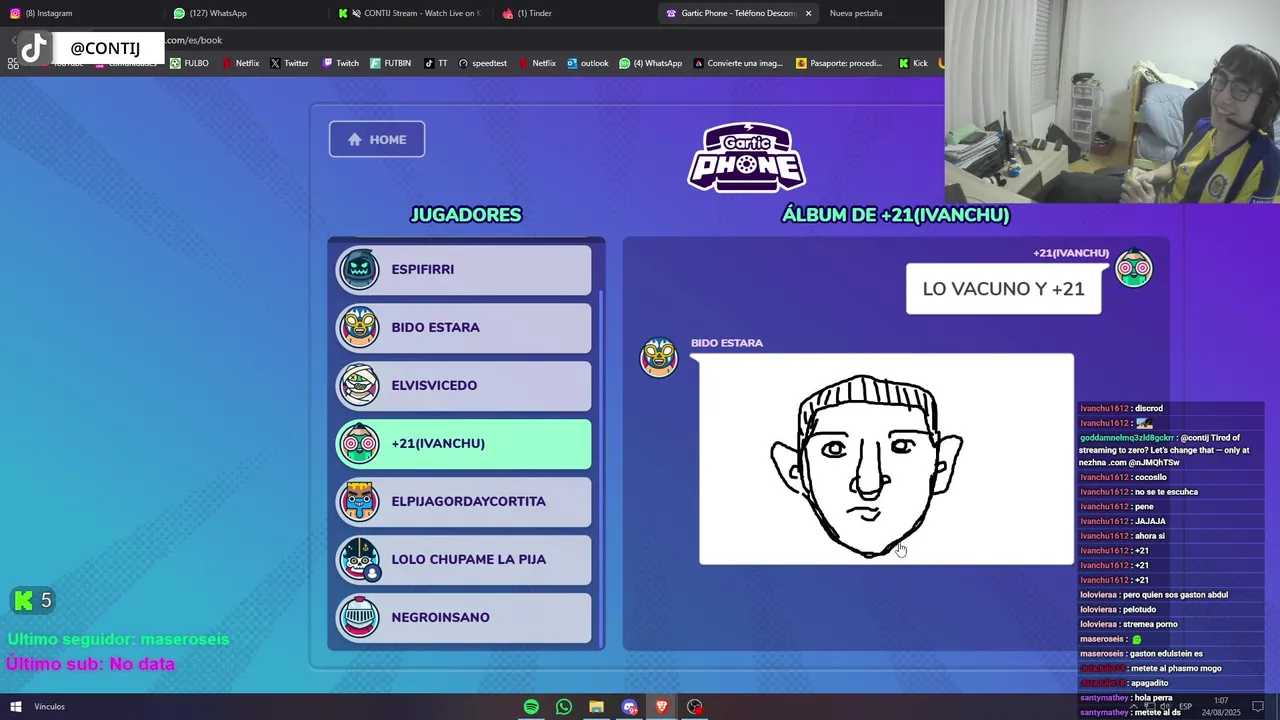Open the Netflix bookmark beside outlook
1280x720 pixels.
[537, 63]
